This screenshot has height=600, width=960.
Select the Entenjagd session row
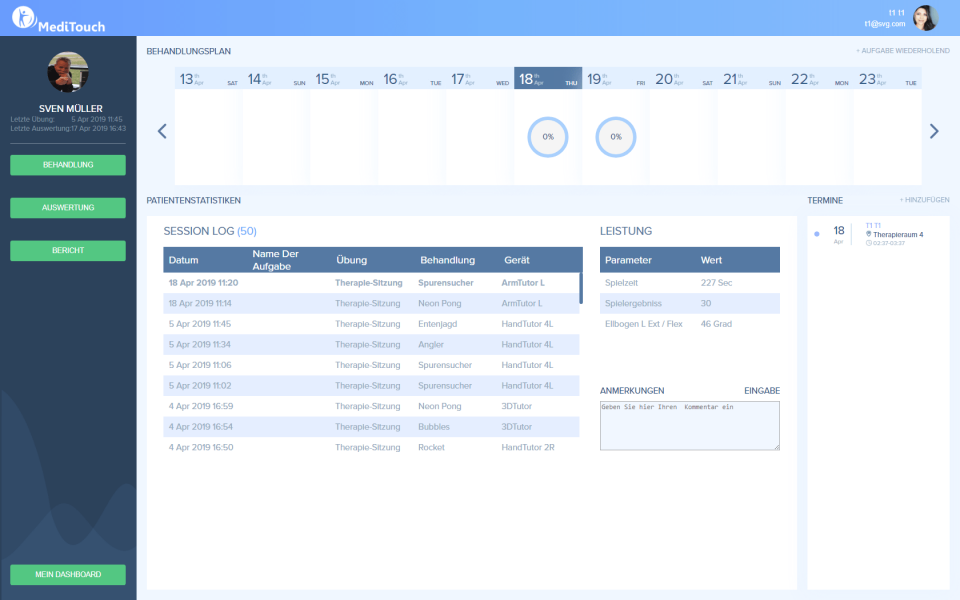coord(371,324)
